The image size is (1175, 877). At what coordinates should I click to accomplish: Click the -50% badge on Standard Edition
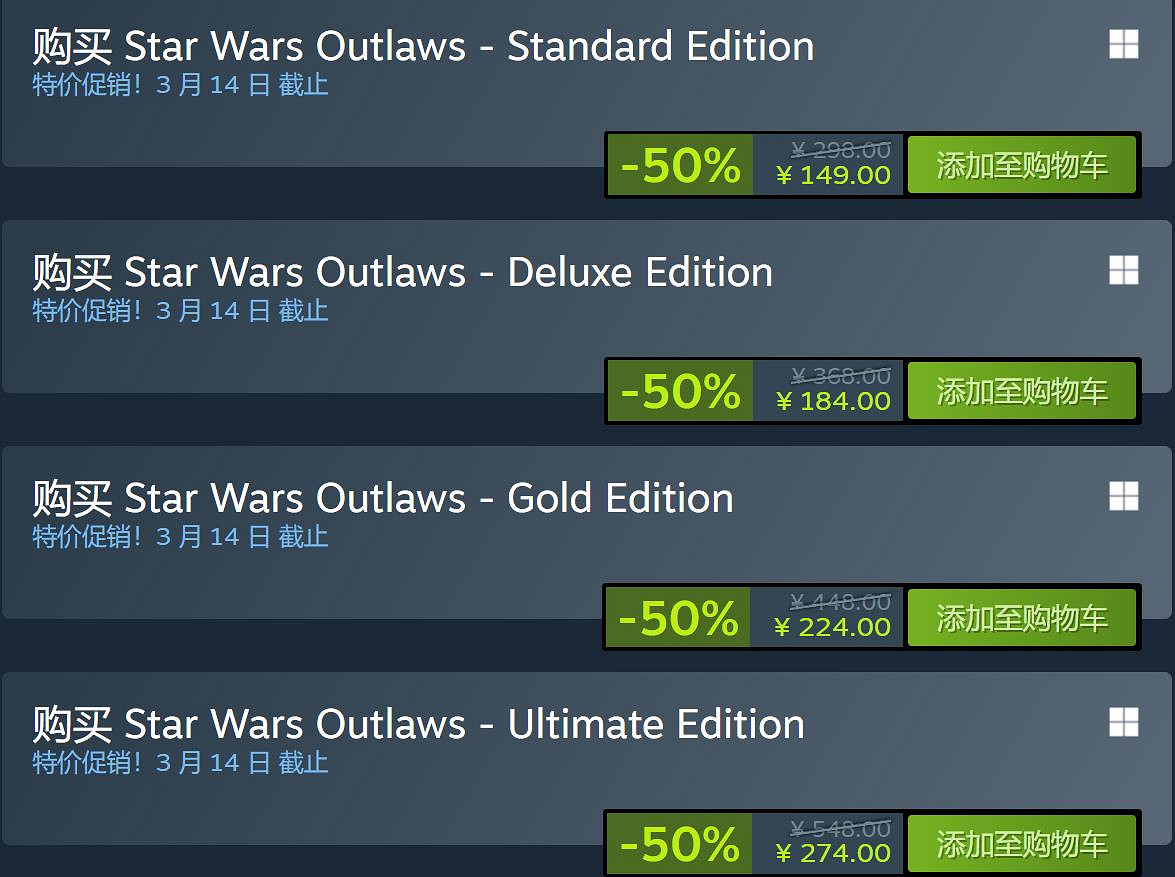680,166
